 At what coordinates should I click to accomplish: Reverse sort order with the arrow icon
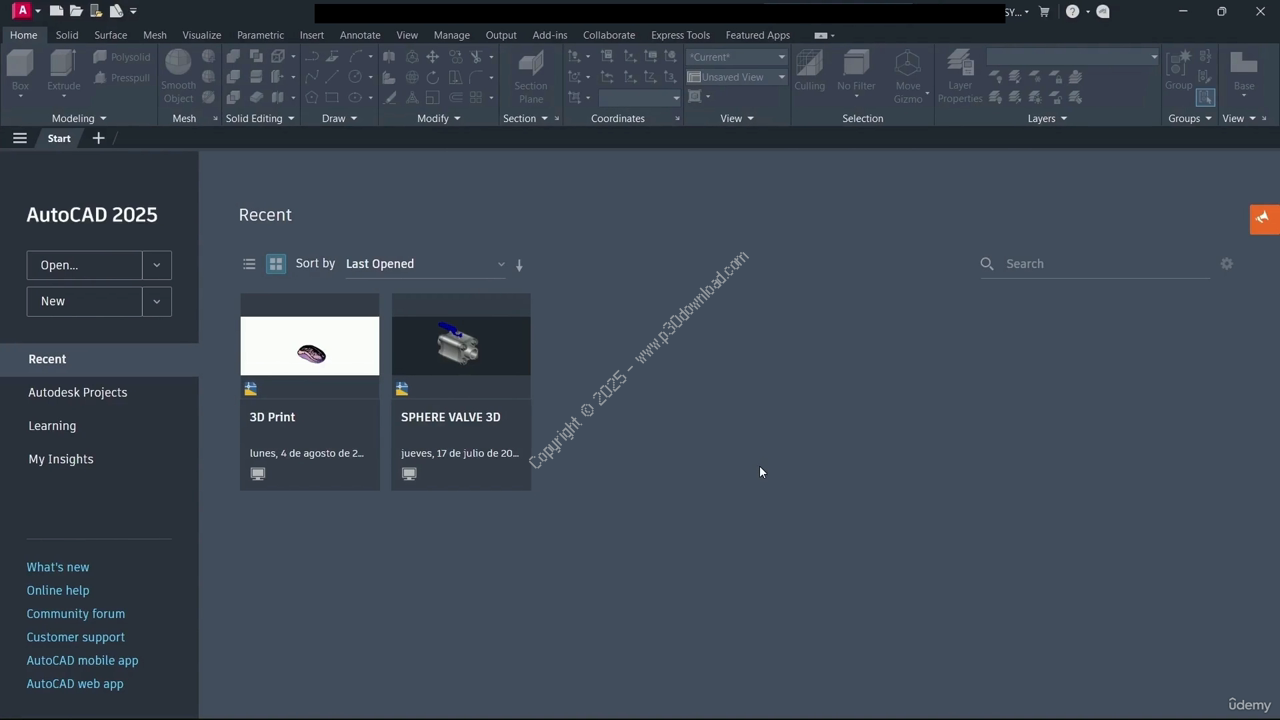[519, 265]
